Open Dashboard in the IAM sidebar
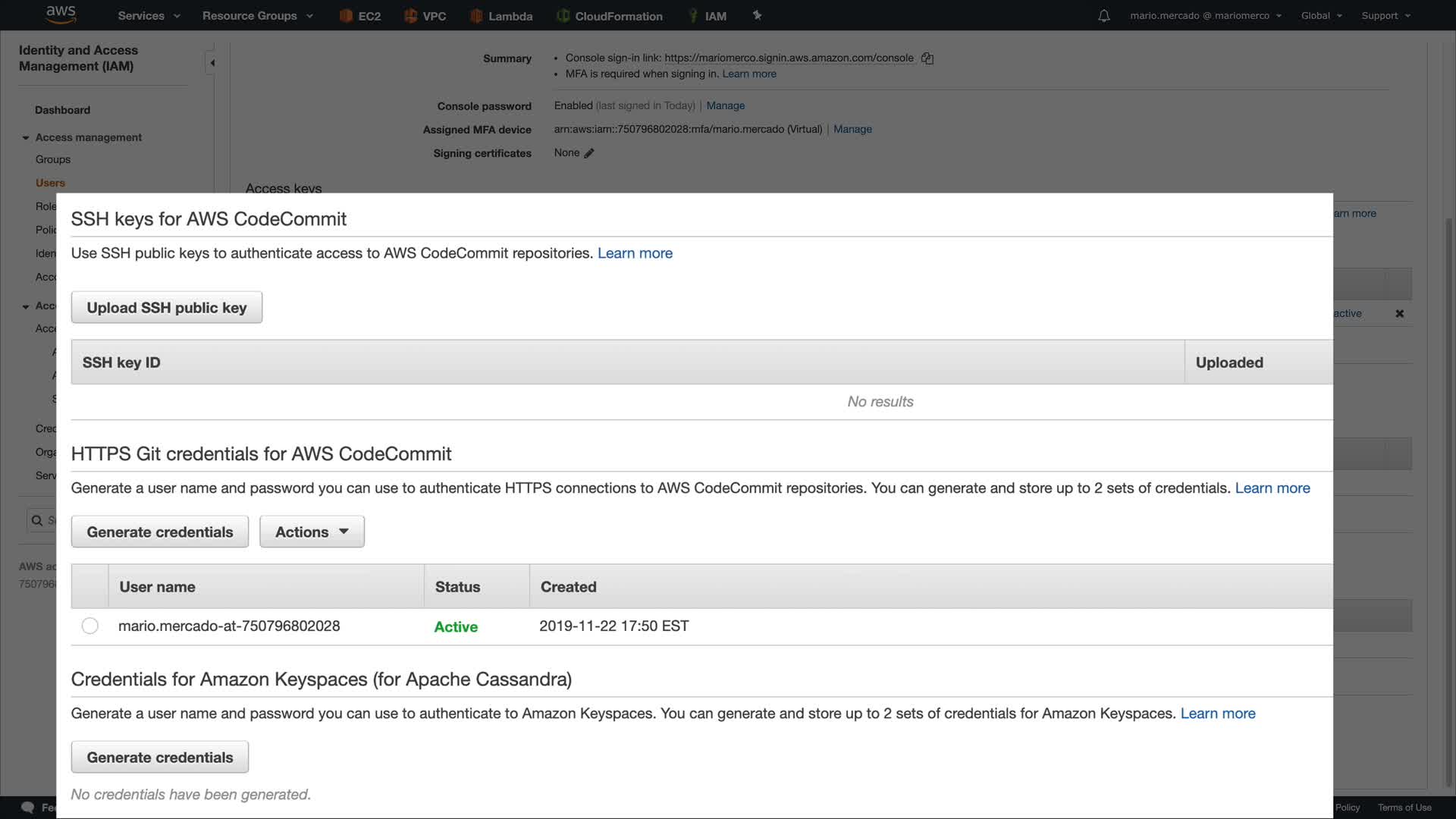This screenshot has width=1456, height=819. pyautogui.click(x=62, y=110)
